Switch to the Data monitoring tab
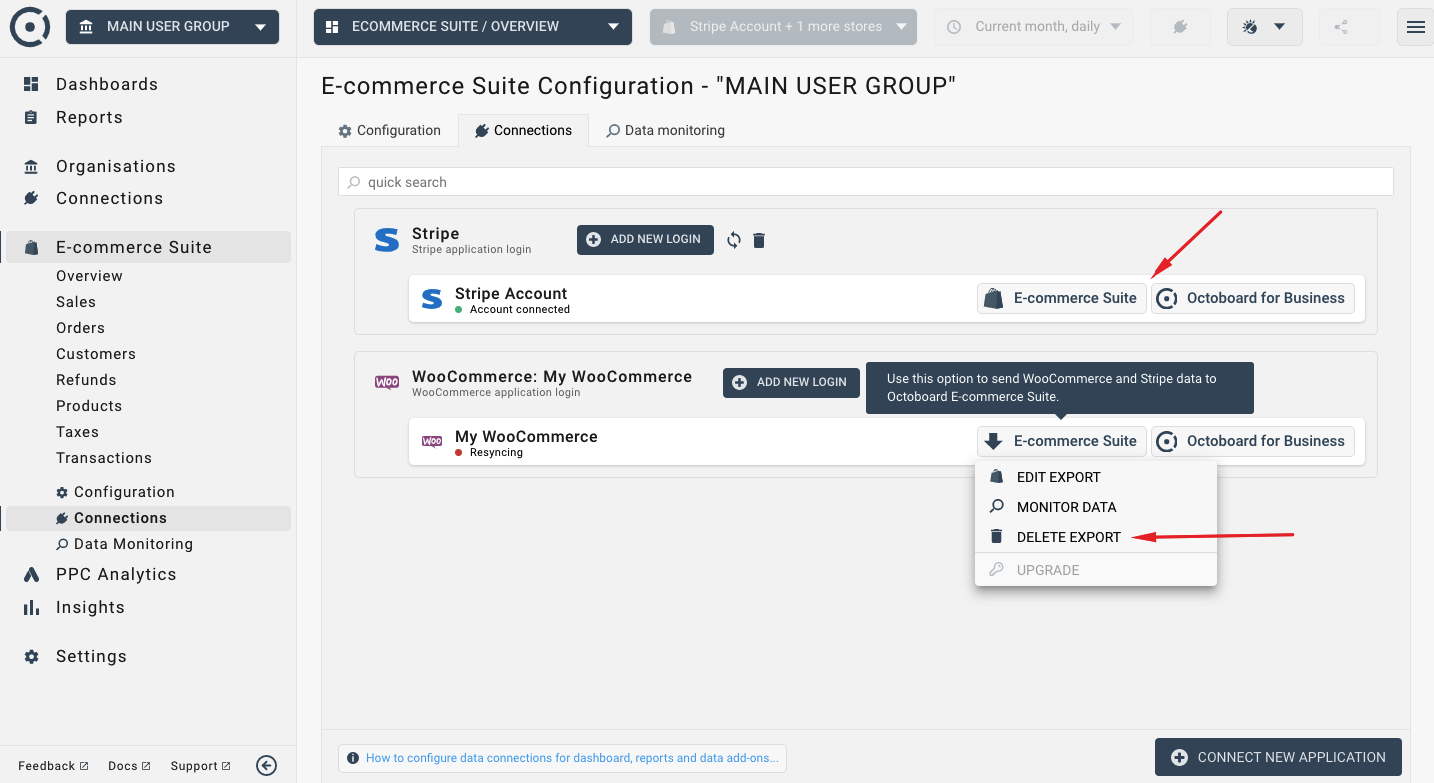 point(665,130)
